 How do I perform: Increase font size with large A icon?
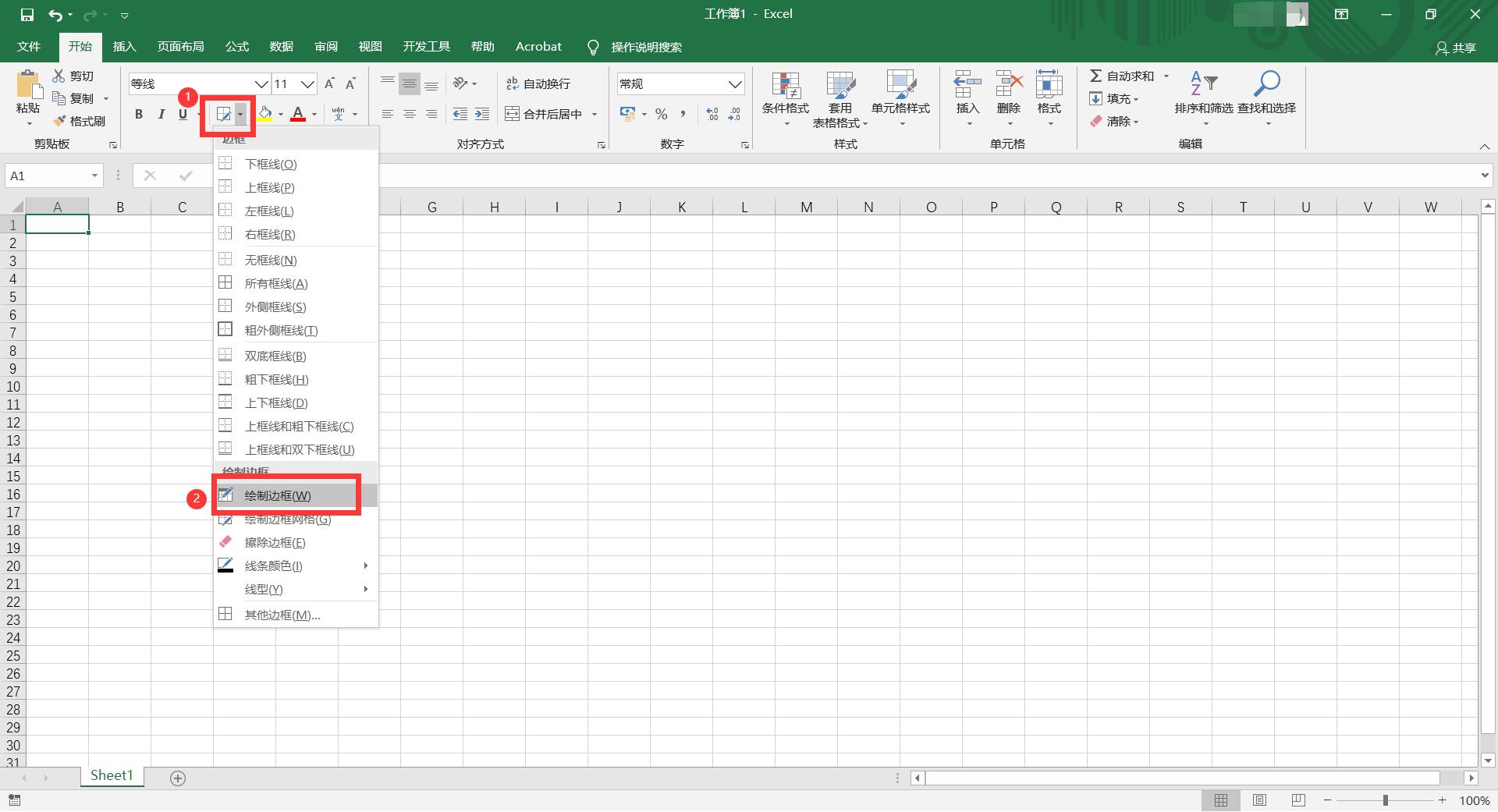coord(329,83)
